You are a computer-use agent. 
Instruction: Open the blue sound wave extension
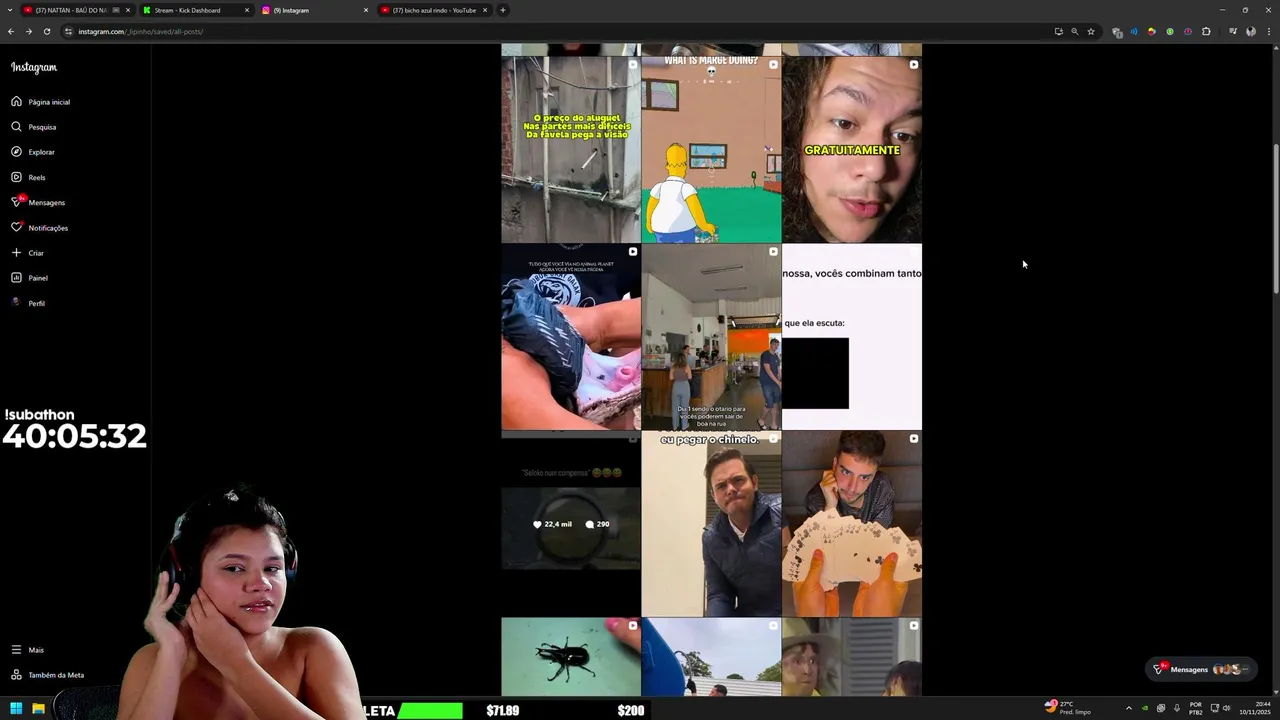pos(1134,31)
